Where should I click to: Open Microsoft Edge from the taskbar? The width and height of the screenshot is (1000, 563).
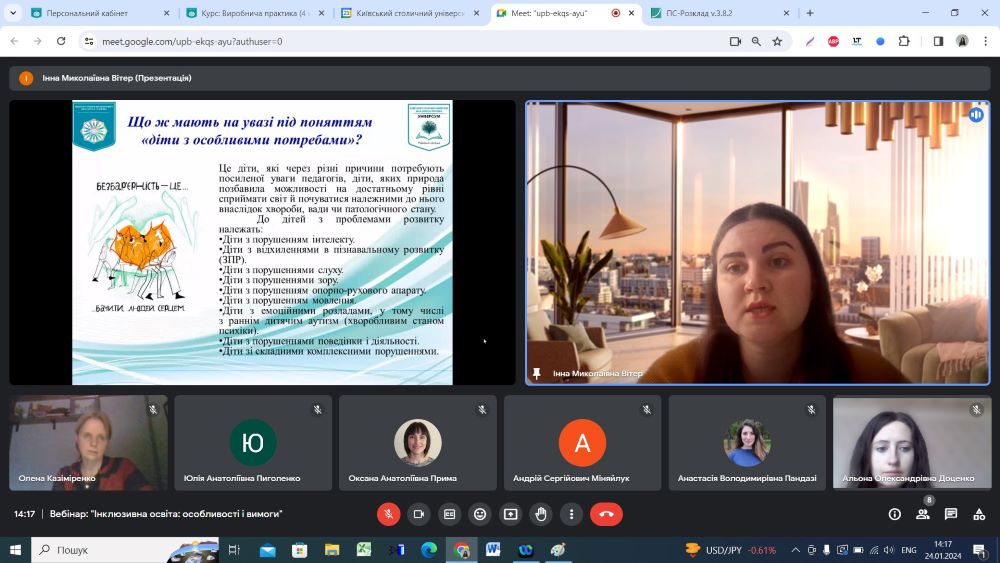pos(429,550)
